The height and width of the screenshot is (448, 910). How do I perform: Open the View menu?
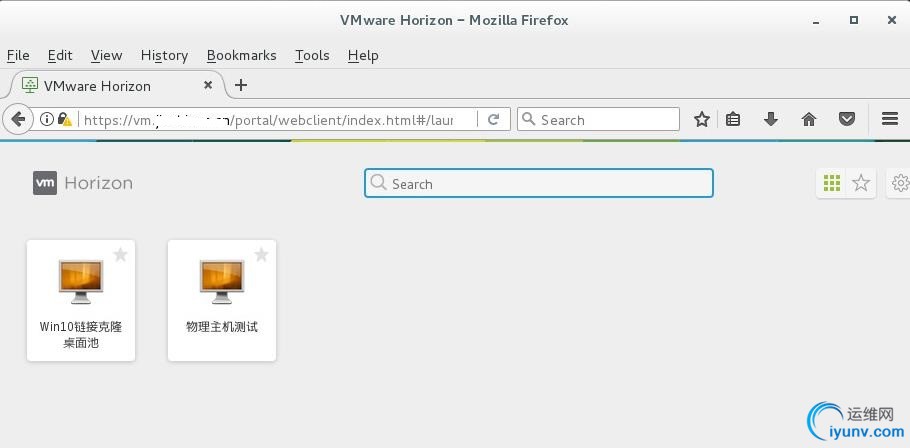coord(106,55)
